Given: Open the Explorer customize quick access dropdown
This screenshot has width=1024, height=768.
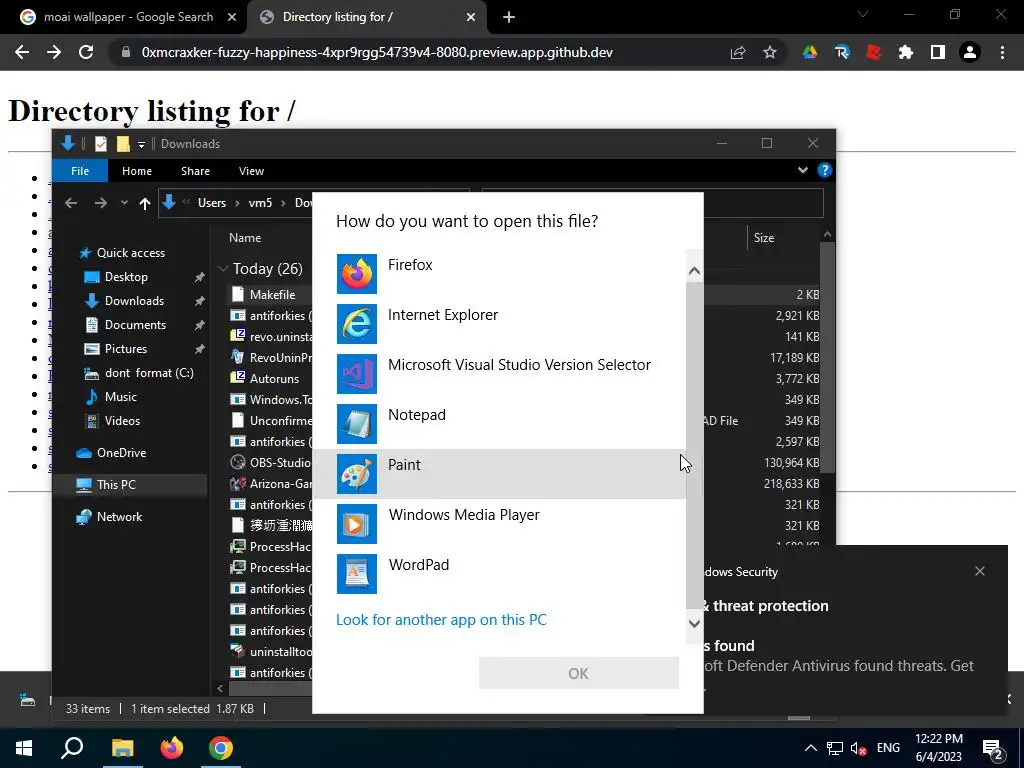Looking at the screenshot, I should 141,144.
